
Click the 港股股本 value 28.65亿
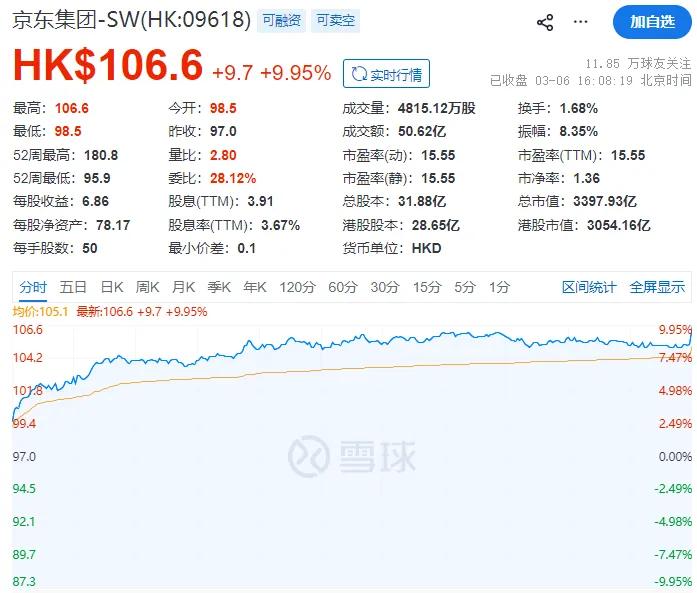pos(436,225)
